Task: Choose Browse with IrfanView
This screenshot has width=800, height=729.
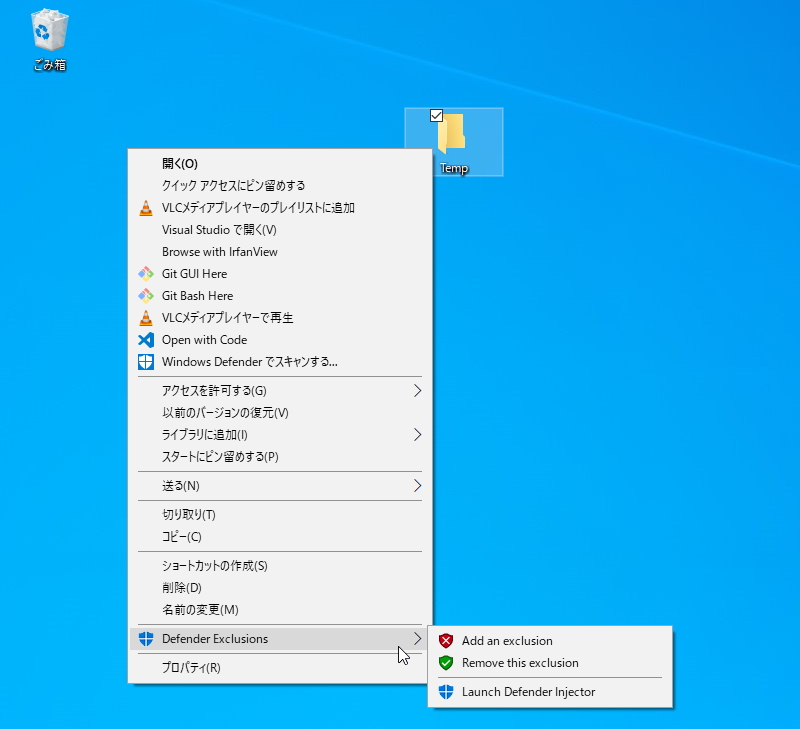Action: click(x=280, y=252)
